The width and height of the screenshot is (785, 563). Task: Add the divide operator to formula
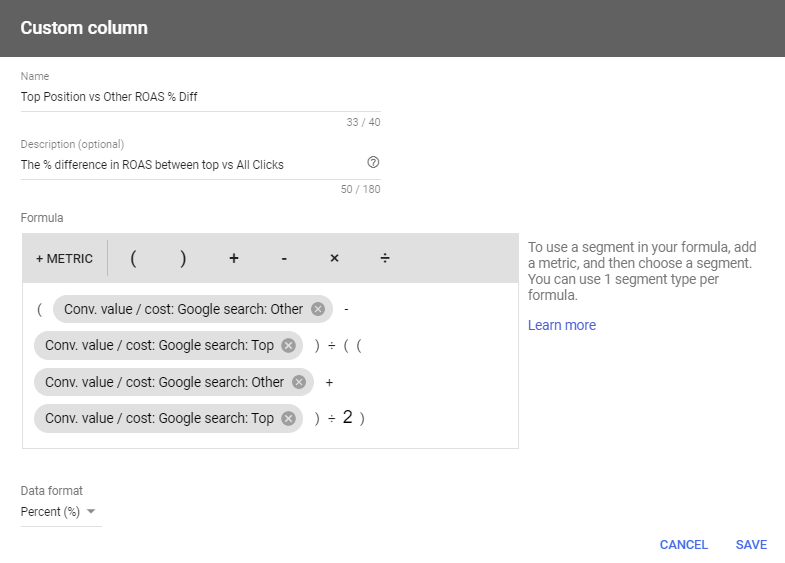385,259
